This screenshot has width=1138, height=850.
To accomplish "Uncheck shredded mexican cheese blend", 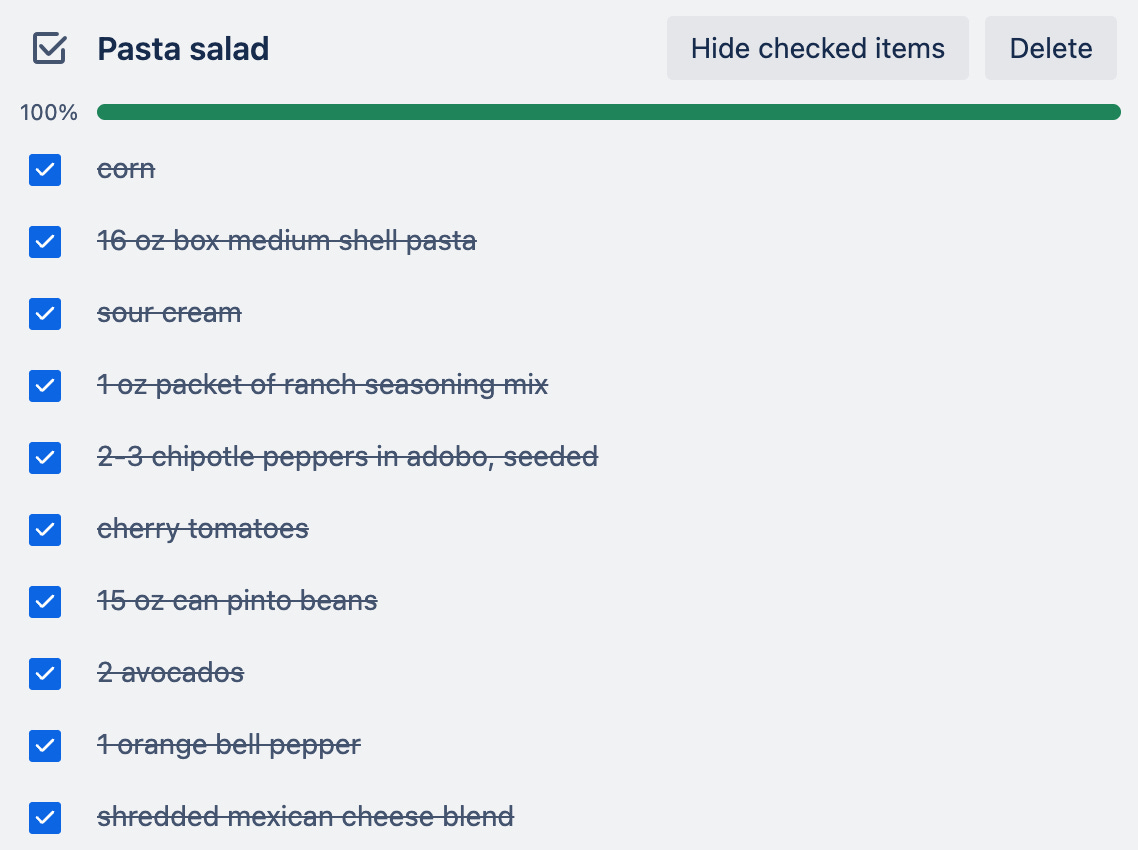I will [x=45, y=818].
